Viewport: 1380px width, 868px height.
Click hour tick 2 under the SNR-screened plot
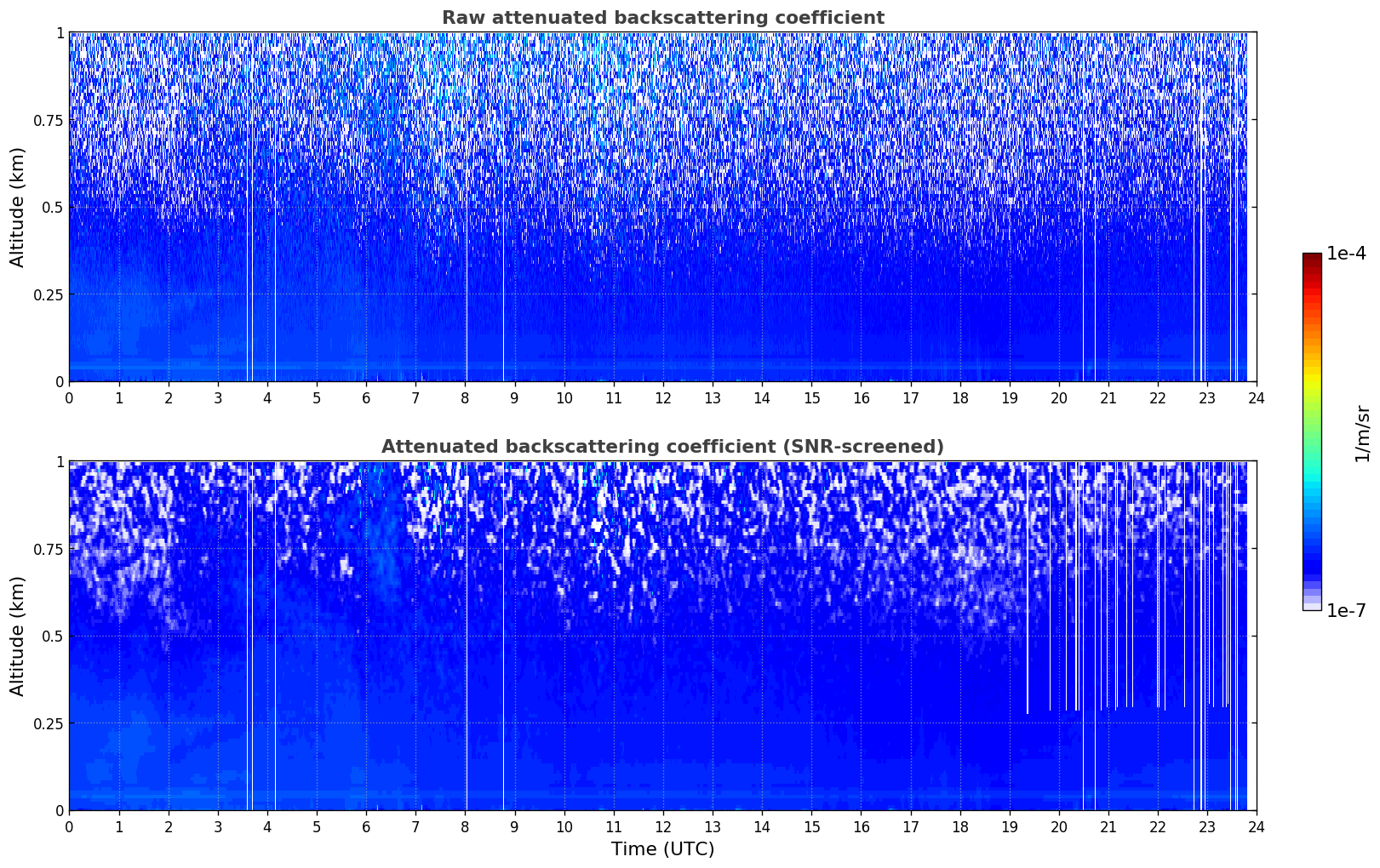[x=168, y=826]
